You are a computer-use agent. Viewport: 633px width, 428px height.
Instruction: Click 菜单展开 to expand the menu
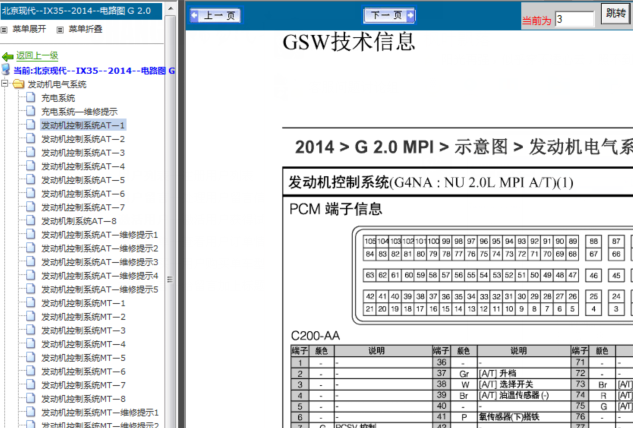[x=29, y=29]
